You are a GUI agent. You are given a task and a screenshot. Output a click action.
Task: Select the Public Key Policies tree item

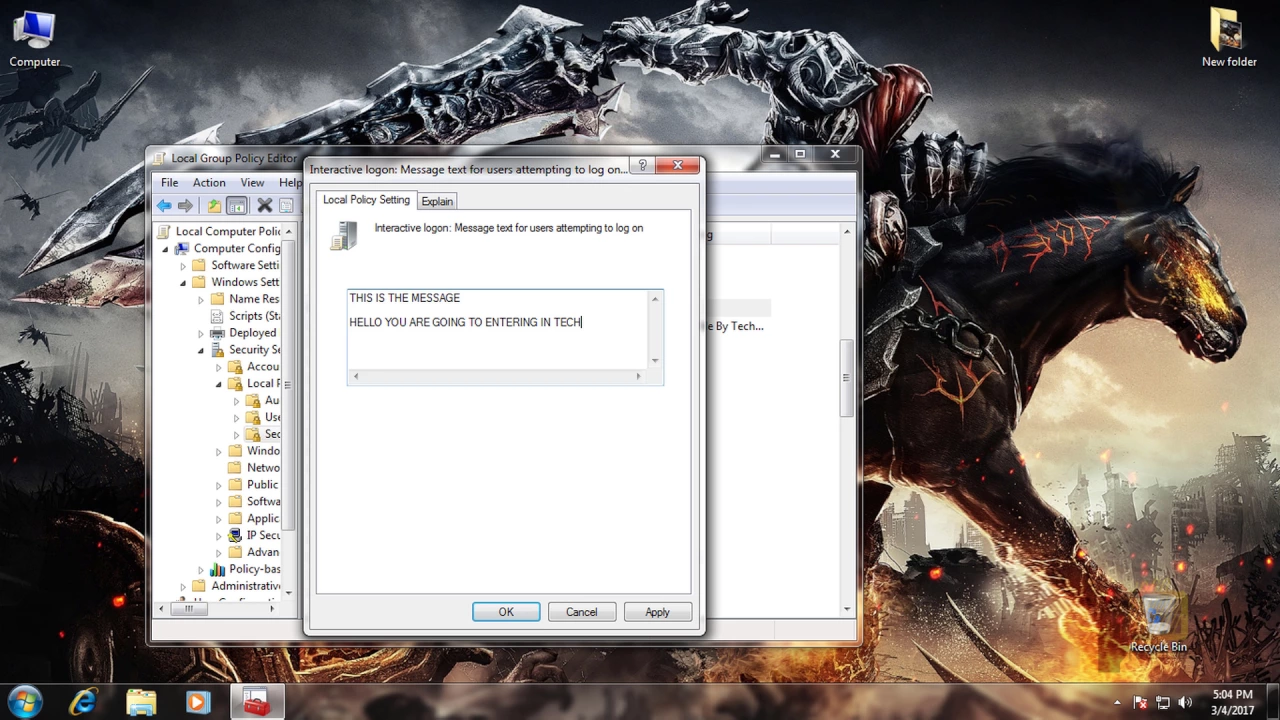click(x=253, y=485)
